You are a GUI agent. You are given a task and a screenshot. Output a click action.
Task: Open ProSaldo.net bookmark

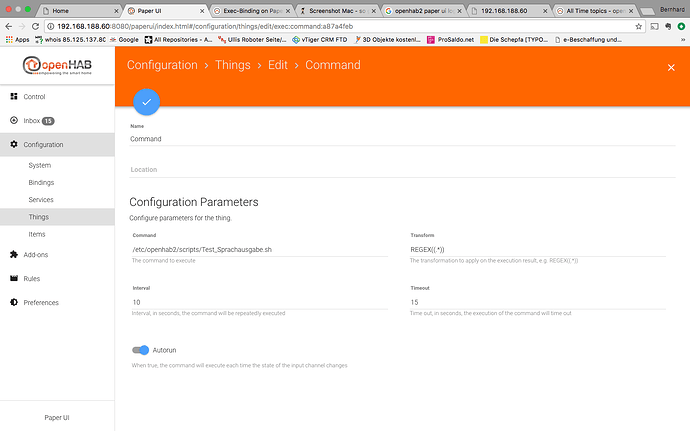451,40
